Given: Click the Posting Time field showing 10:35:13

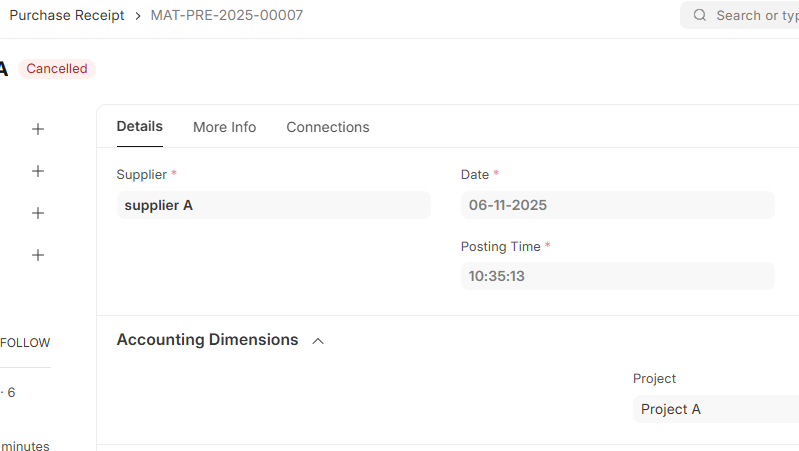Looking at the screenshot, I should 617,276.
